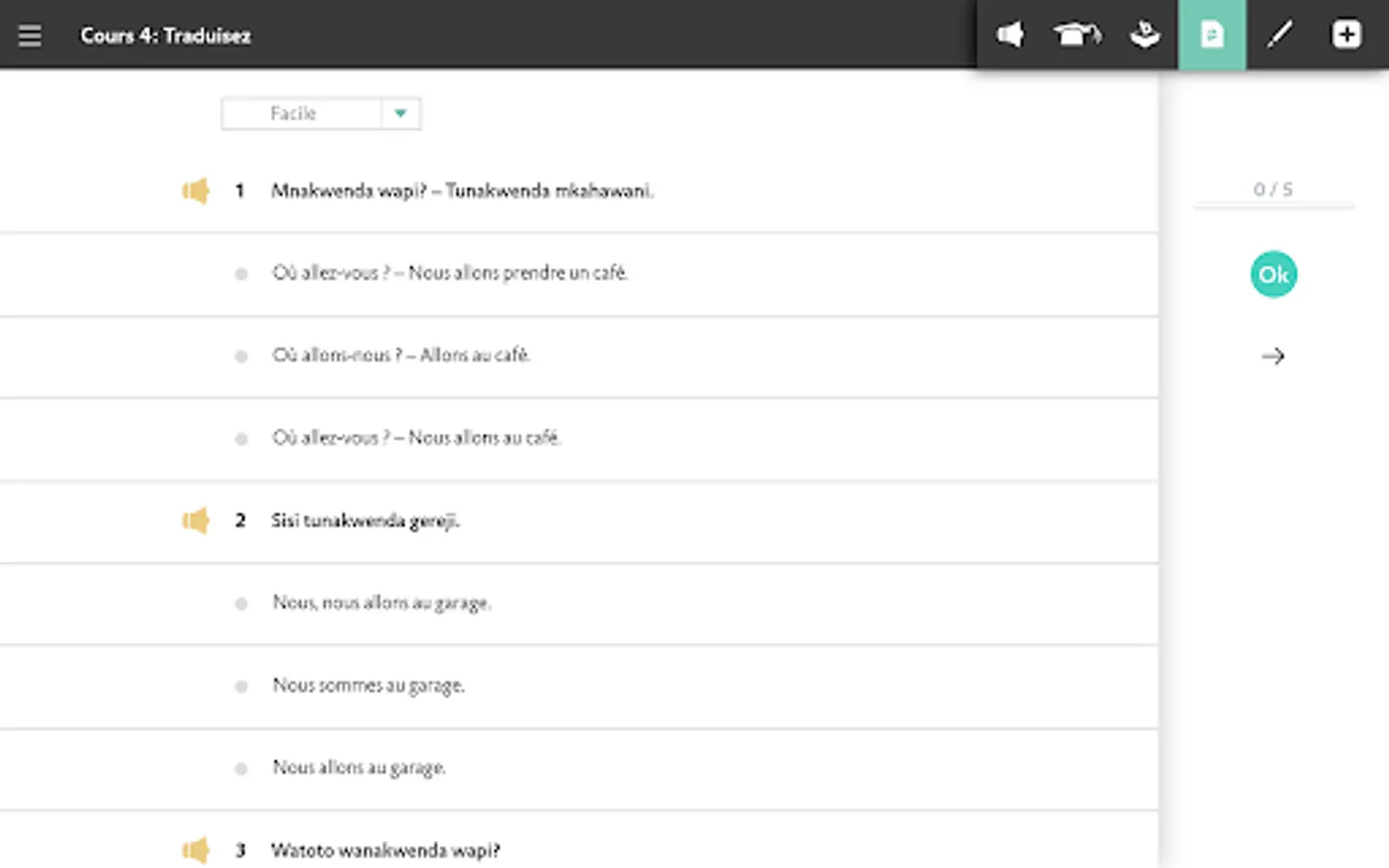Click the speaker icon in top toolbar
1389x868 pixels.
(x=1010, y=35)
